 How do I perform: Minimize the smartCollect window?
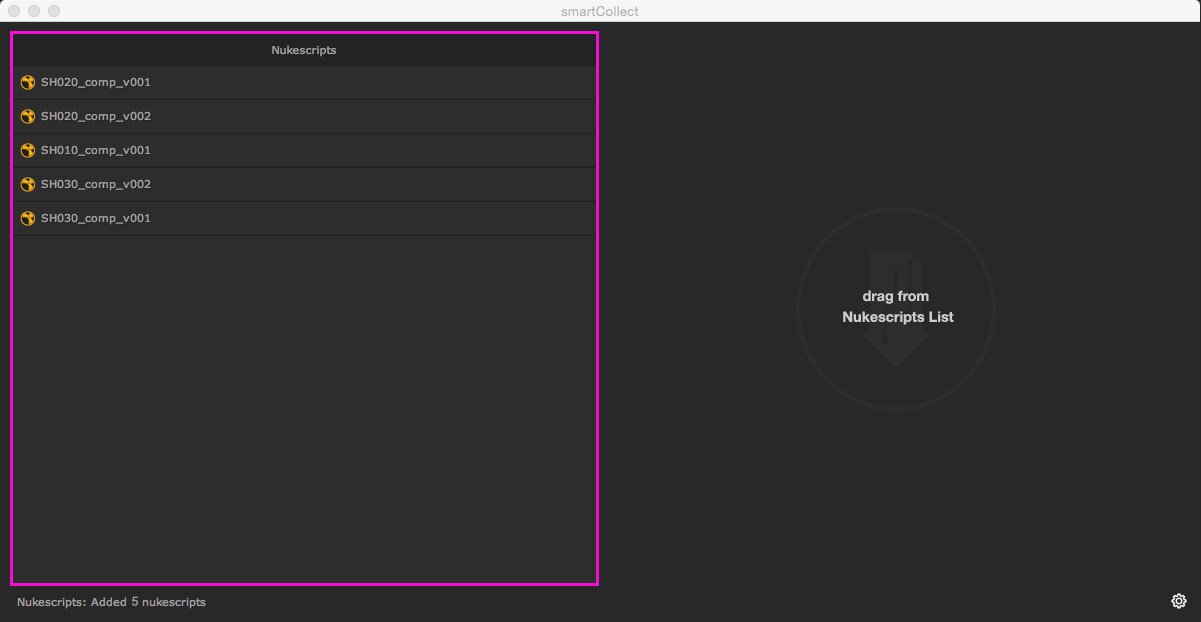(x=34, y=11)
